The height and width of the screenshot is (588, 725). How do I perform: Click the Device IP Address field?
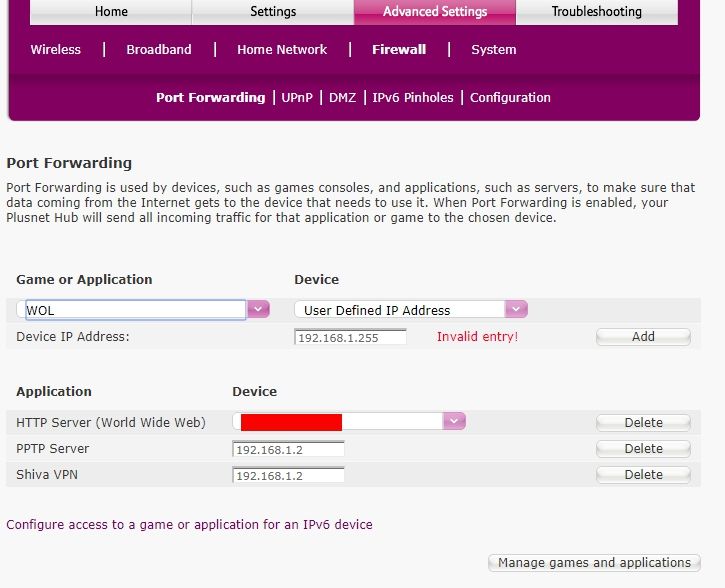coord(350,337)
